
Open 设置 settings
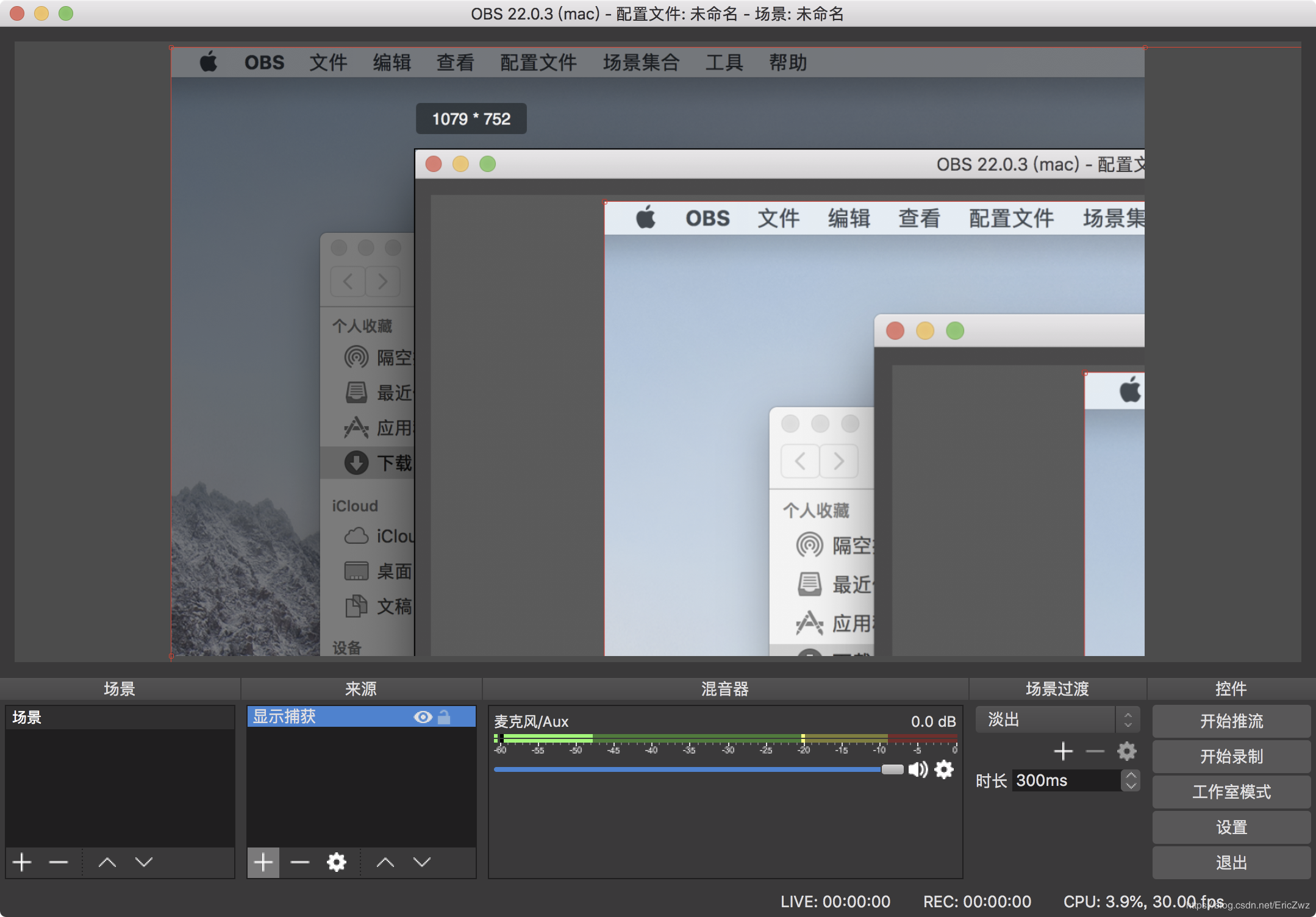[x=1231, y=827]
